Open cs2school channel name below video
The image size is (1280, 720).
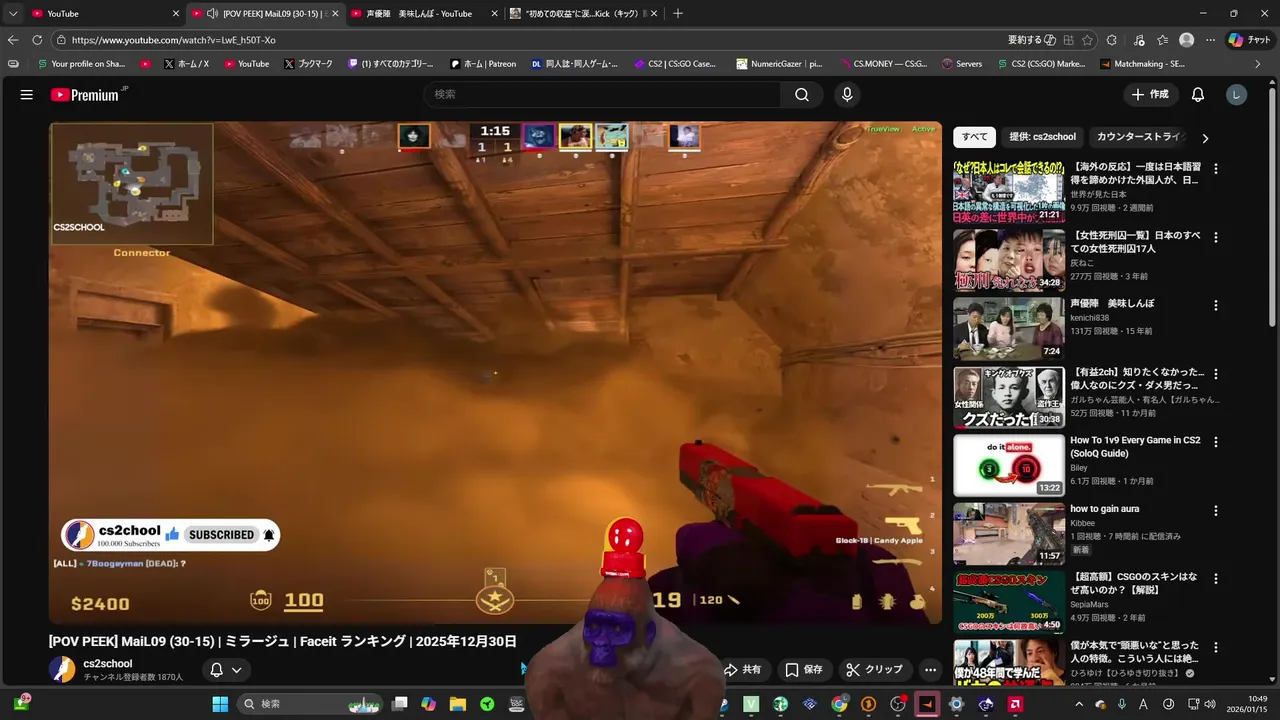tap(108, 664)
